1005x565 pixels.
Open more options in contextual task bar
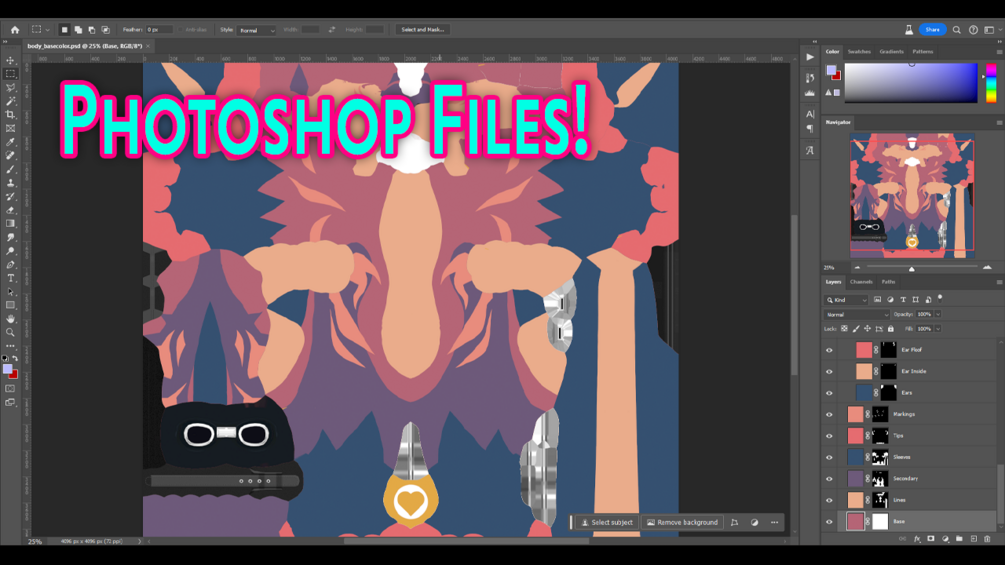tap(774, 523)
